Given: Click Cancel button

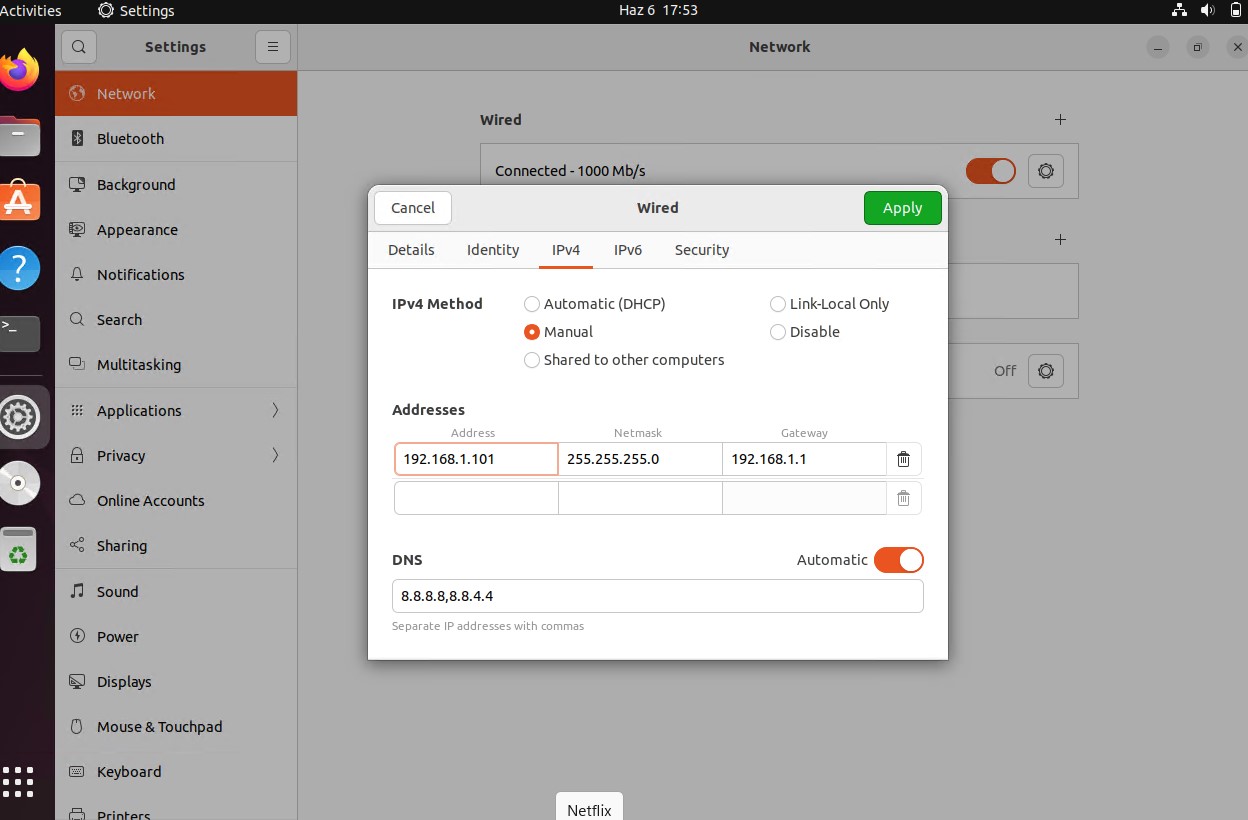Looking at the screenshot, I should point(413,208).
